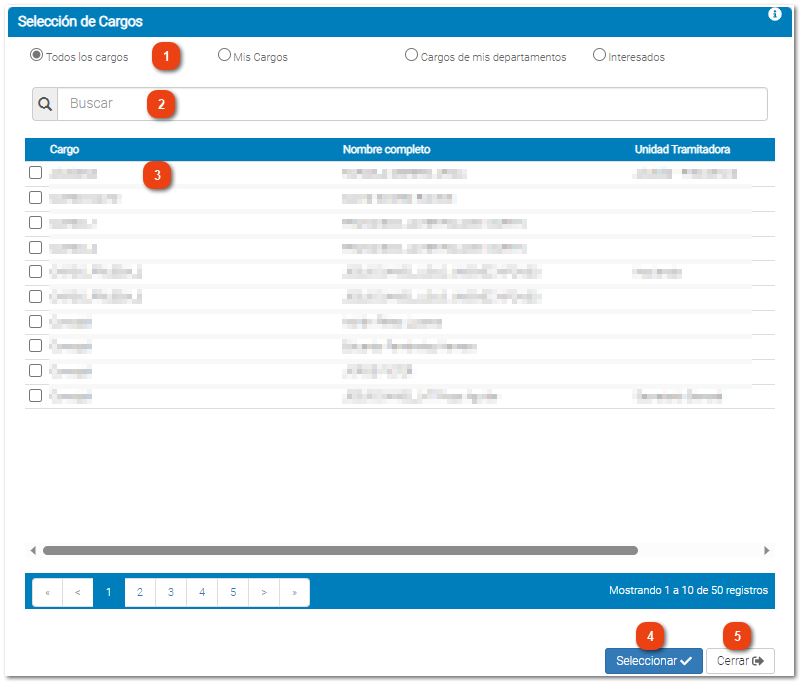Click the horizontal scrollbar thumb
Image resolution: width=803 pixels, height=685 pixels.
[x=340, y=551]
